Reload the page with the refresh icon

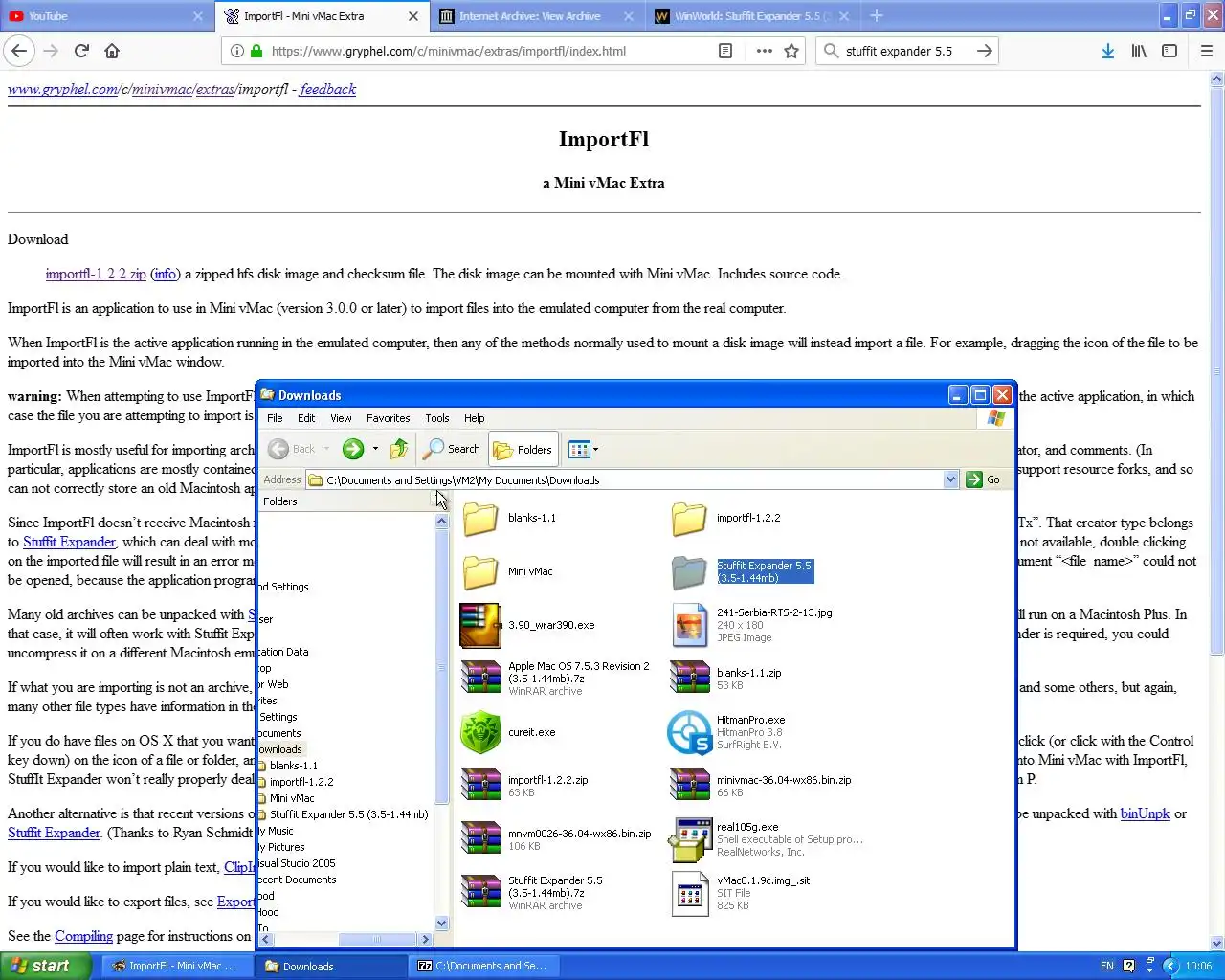tap(81, 51)
